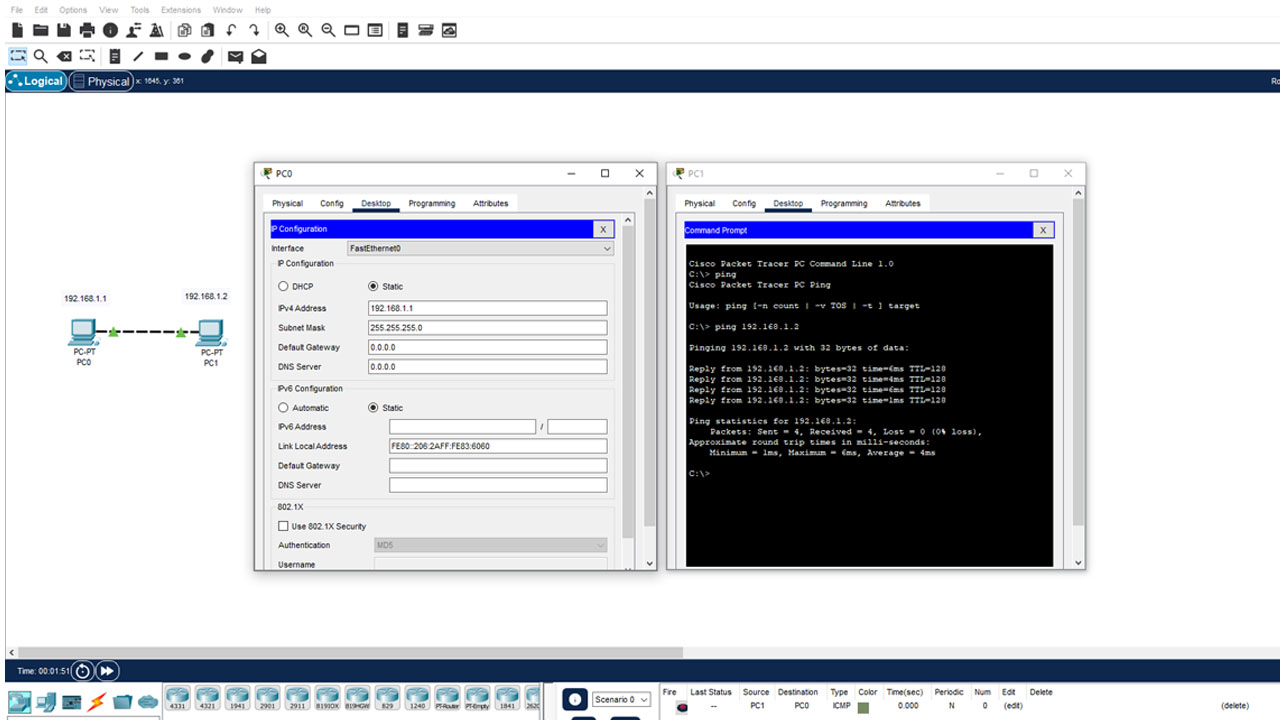The width and height of the screenshot is (1280, 720).
Task: Choose Automatic for IPv6 Configuration
Action: point(283,408)
